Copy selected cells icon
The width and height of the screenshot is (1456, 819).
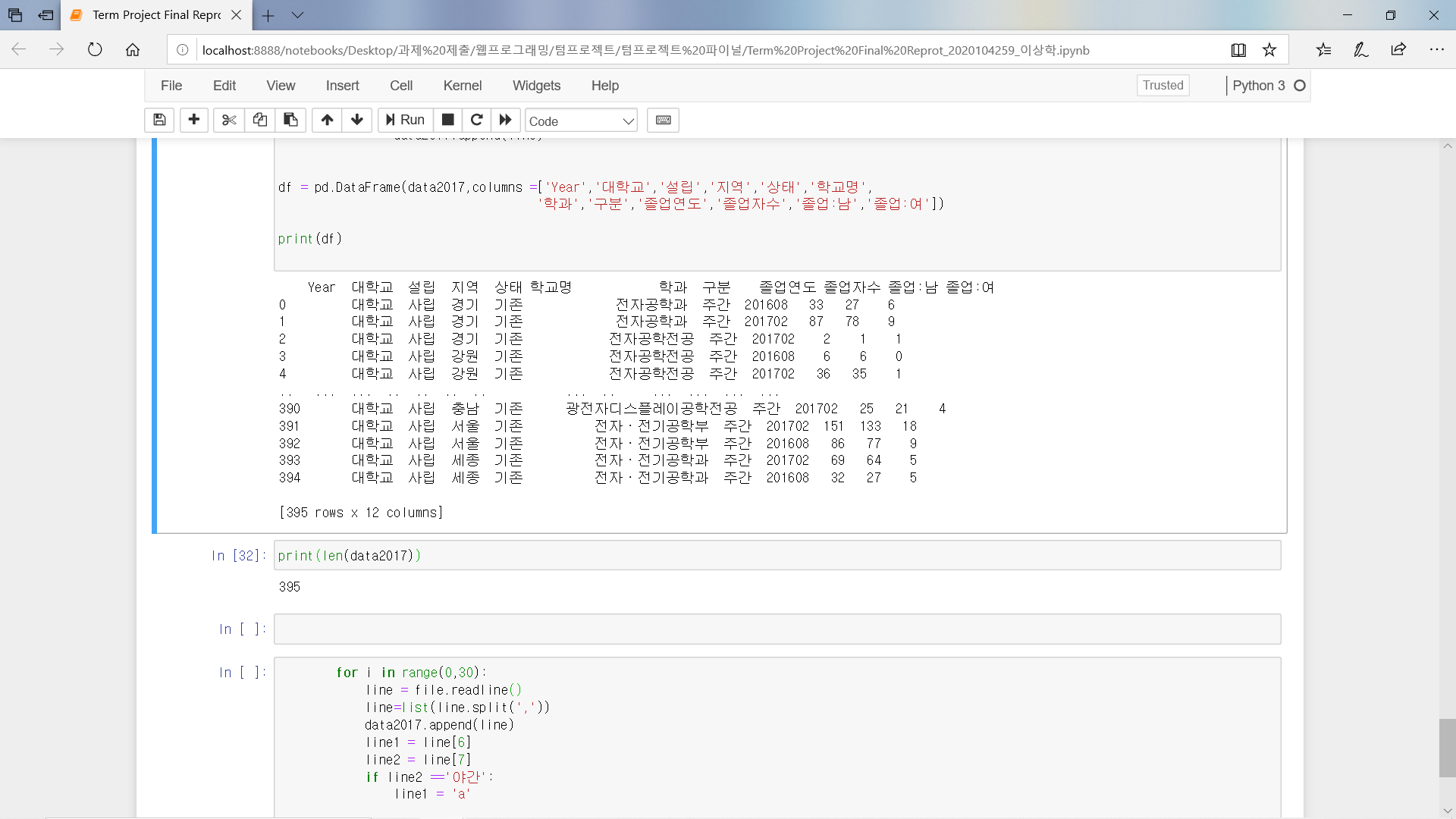click(260, 120)
